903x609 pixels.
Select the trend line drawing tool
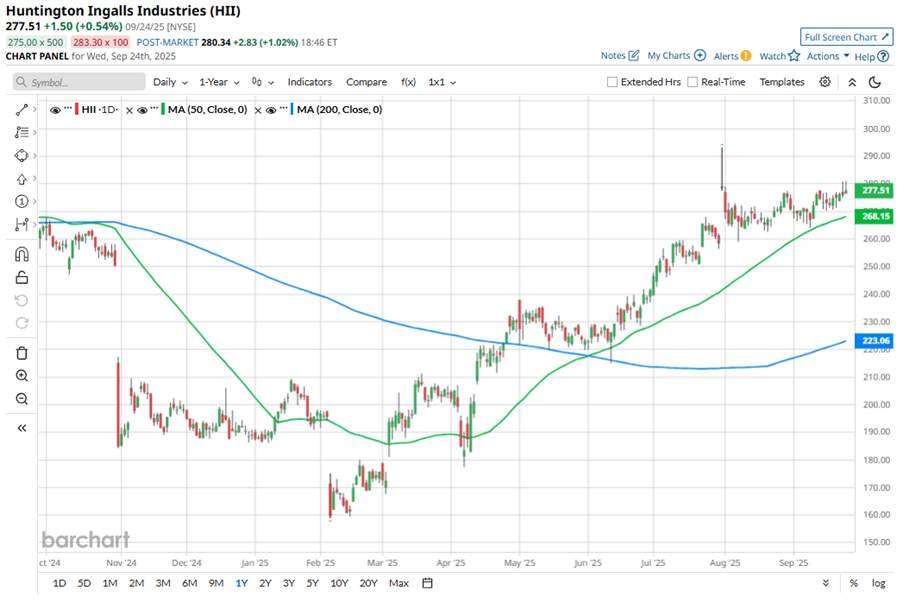coord(22,109)
